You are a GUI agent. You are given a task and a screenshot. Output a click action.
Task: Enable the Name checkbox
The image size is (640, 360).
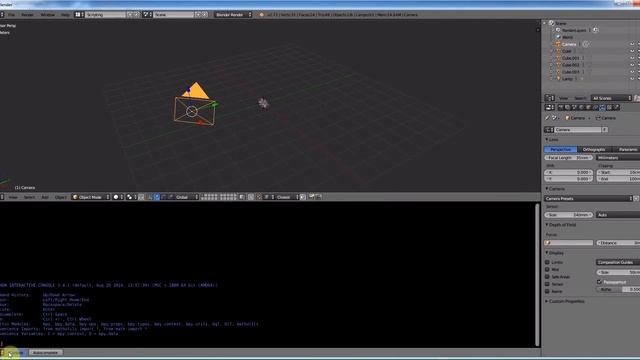(547, 291)
